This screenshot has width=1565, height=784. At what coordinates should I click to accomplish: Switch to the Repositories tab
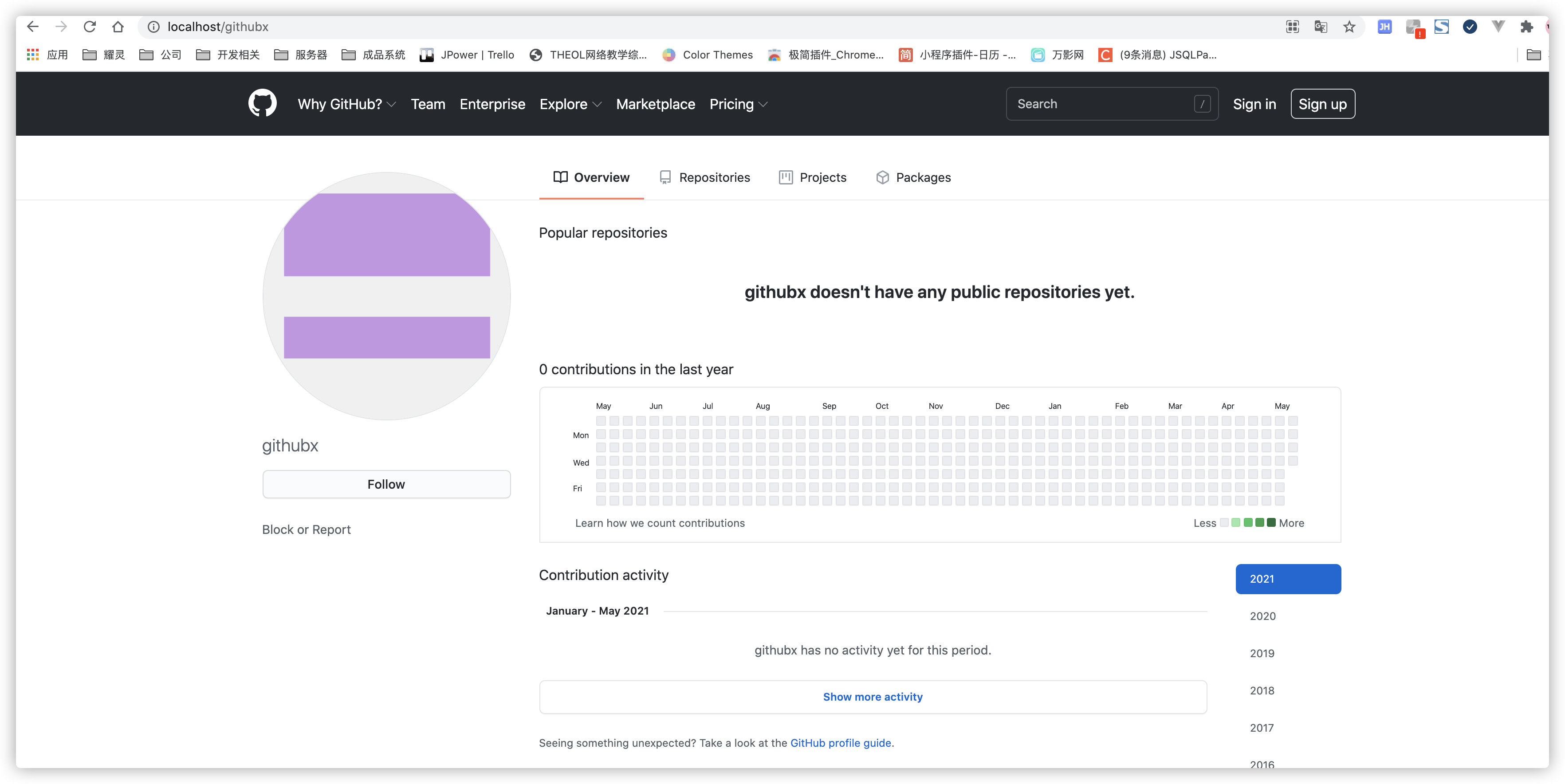coord(705,177)
